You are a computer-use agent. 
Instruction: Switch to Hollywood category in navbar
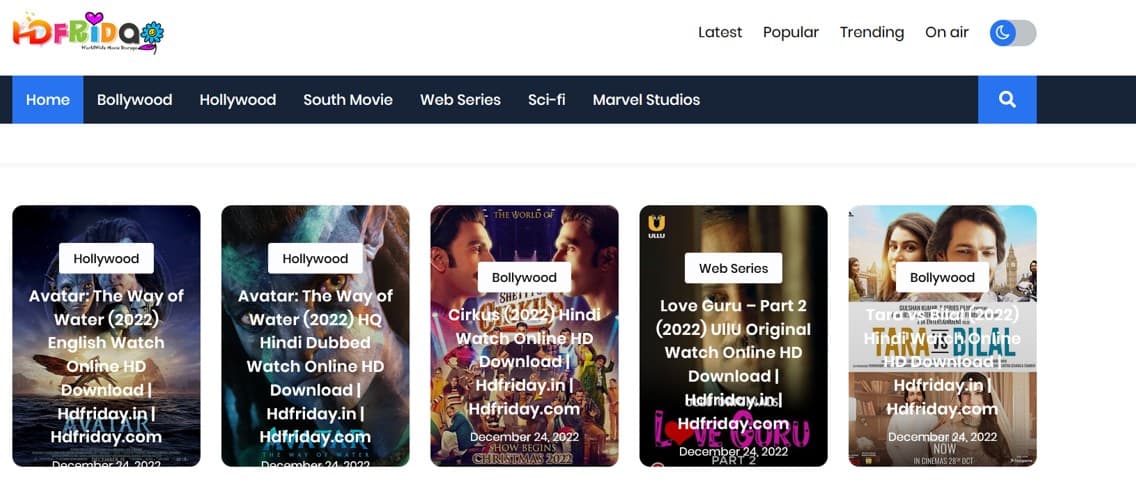[237, 100]
